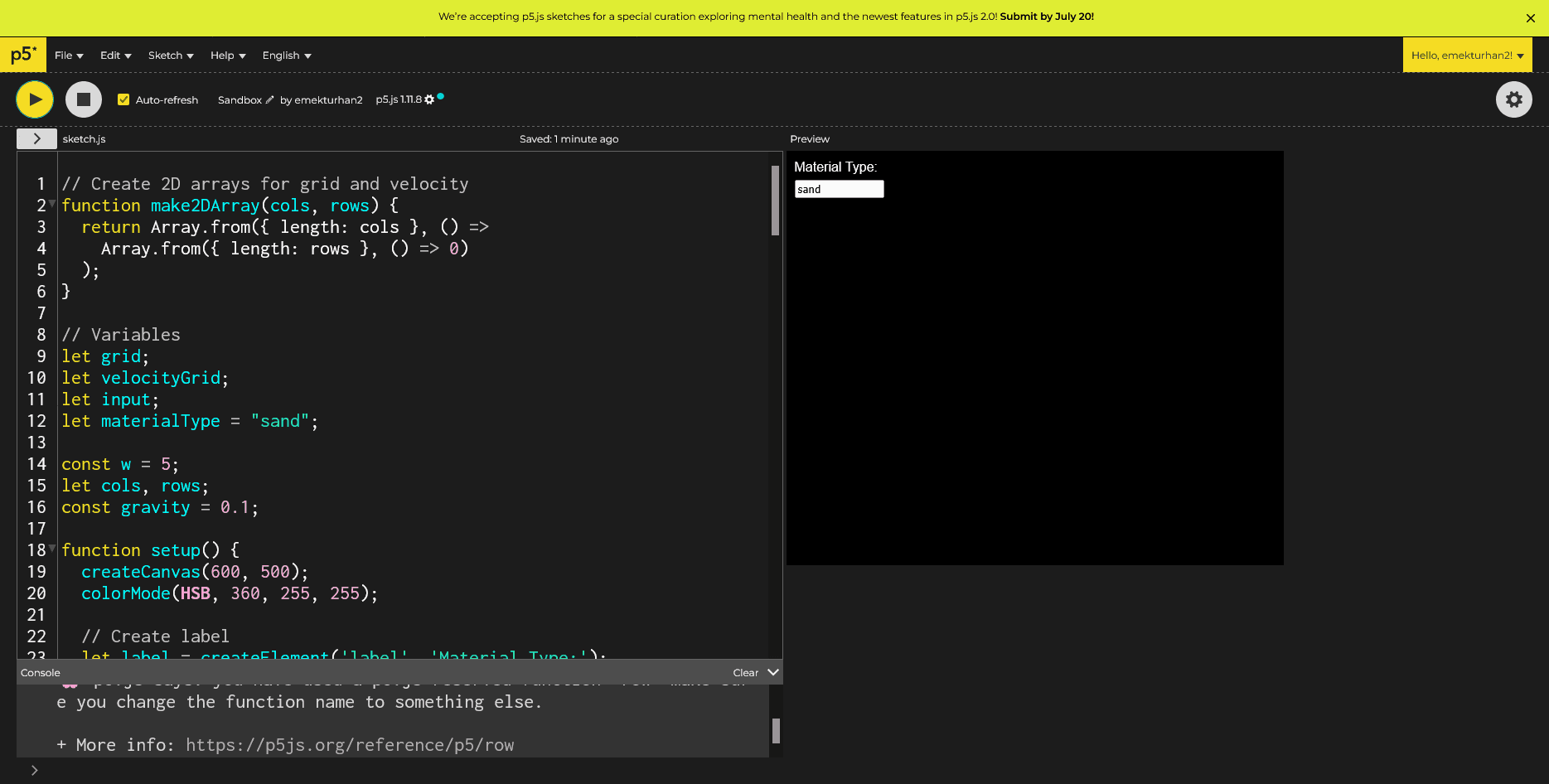
Task: Click the p5* logo
Action: [23, 55]
